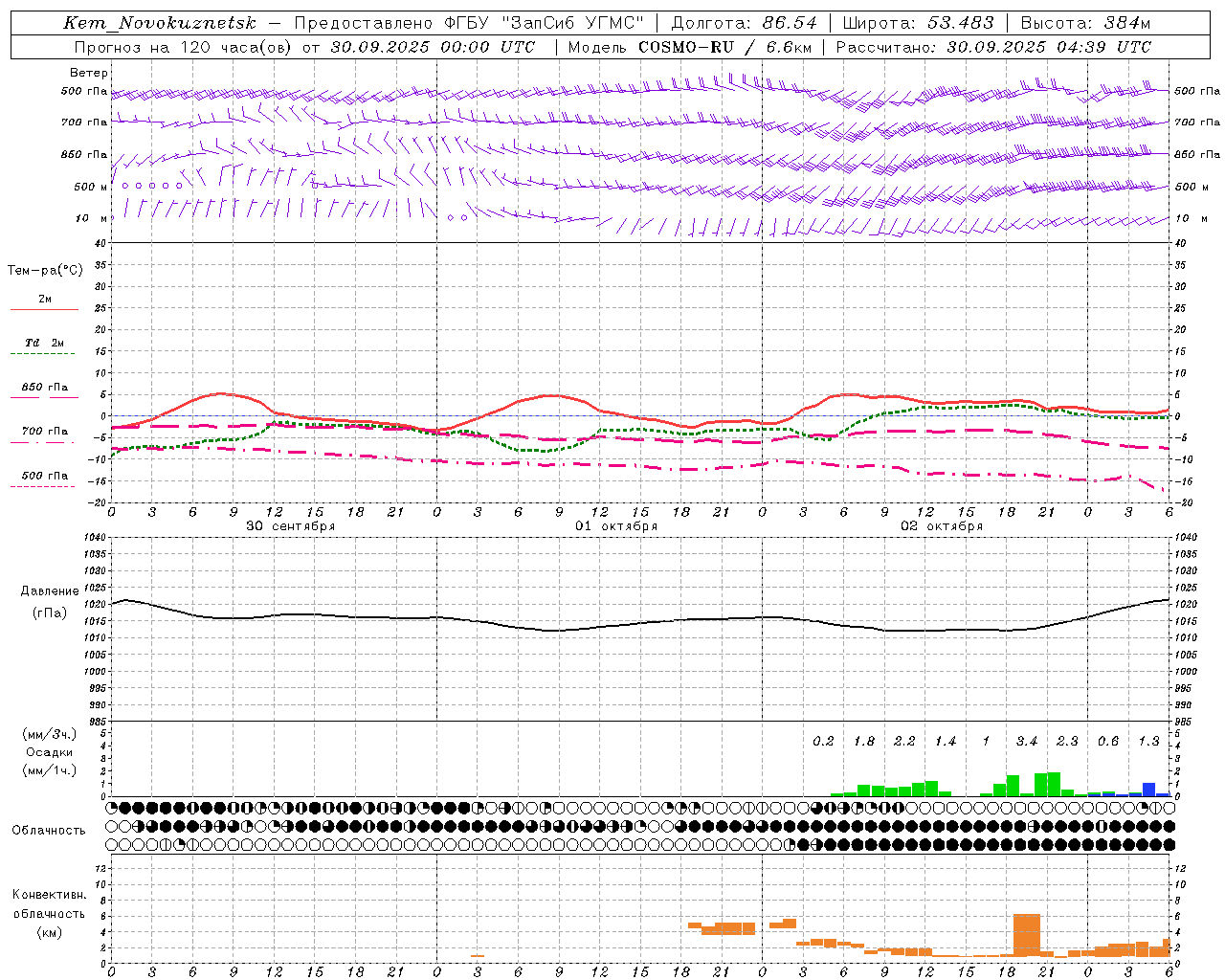The height and width of the screenshot is (980, 1225).
Task: Click the (мм/1ч.) precipitation unit label
Action: pyautogui.click(x=49, y=770)
